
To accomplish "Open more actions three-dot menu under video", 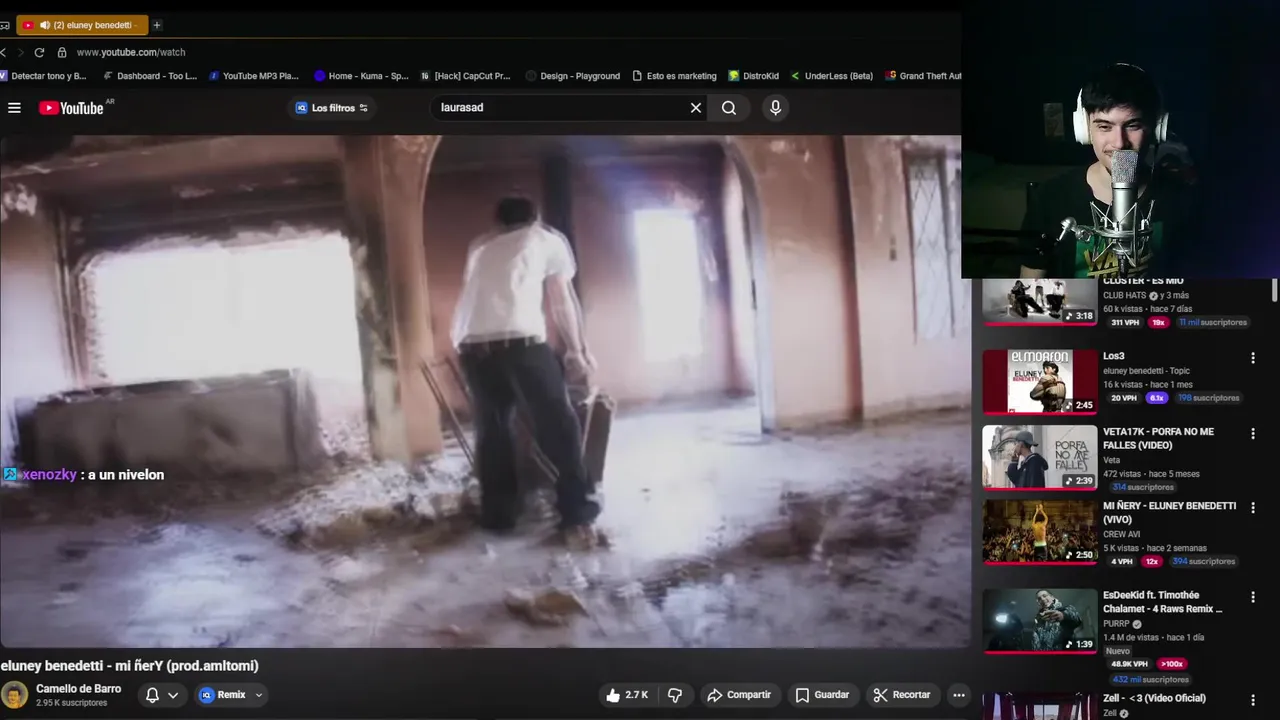I will coord(959,695).
